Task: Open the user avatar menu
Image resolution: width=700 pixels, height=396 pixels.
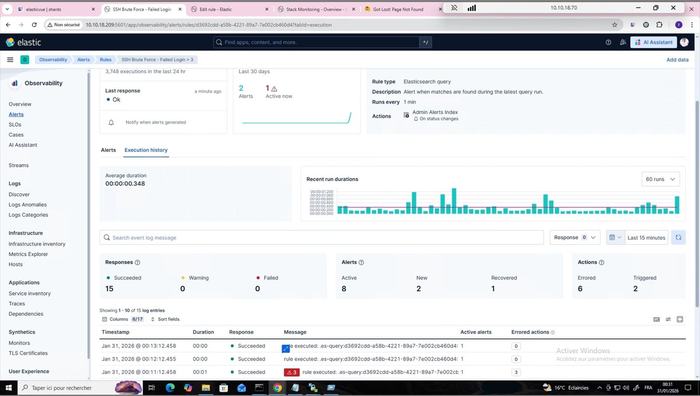Action: click(684, 42)
